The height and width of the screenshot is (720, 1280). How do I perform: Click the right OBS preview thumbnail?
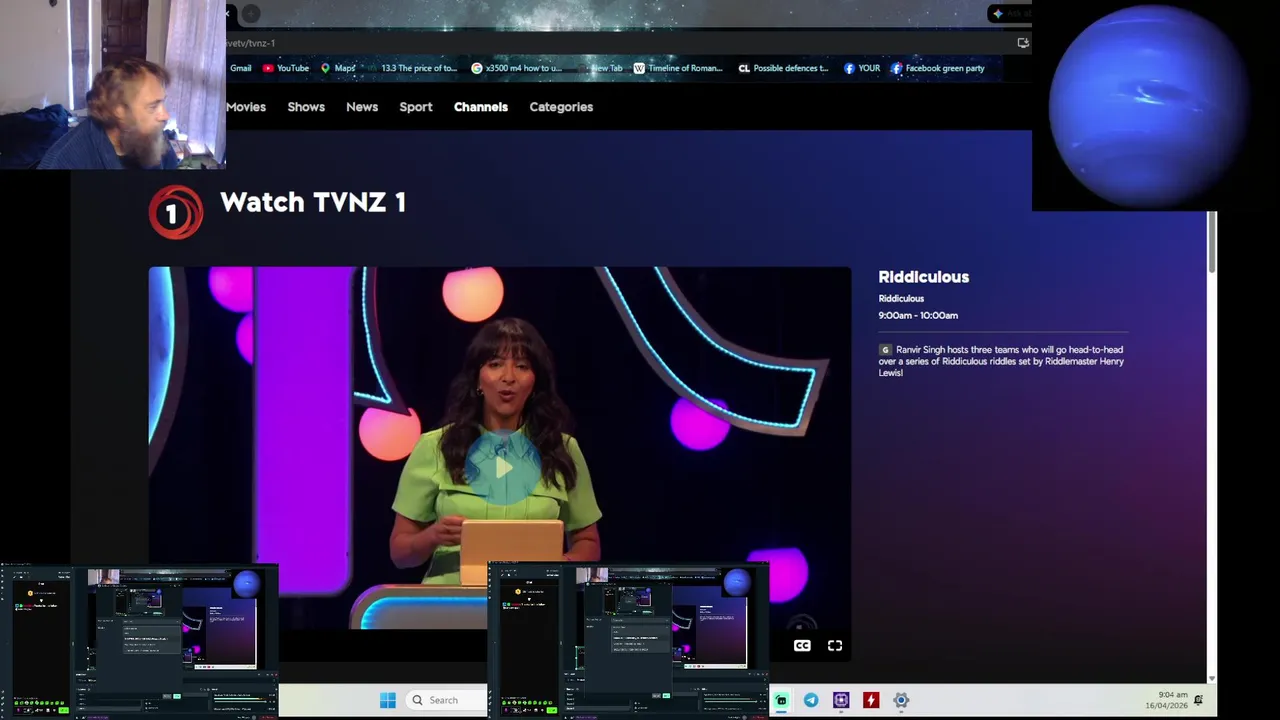coord(628,641)
